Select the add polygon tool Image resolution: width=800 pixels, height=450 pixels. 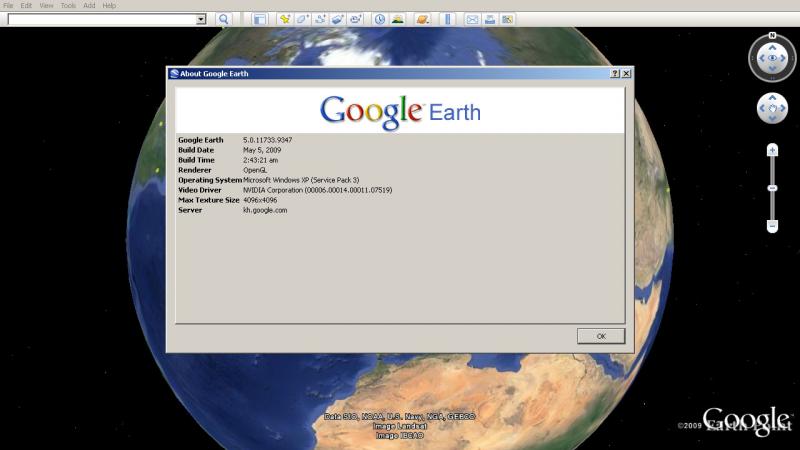302,19
